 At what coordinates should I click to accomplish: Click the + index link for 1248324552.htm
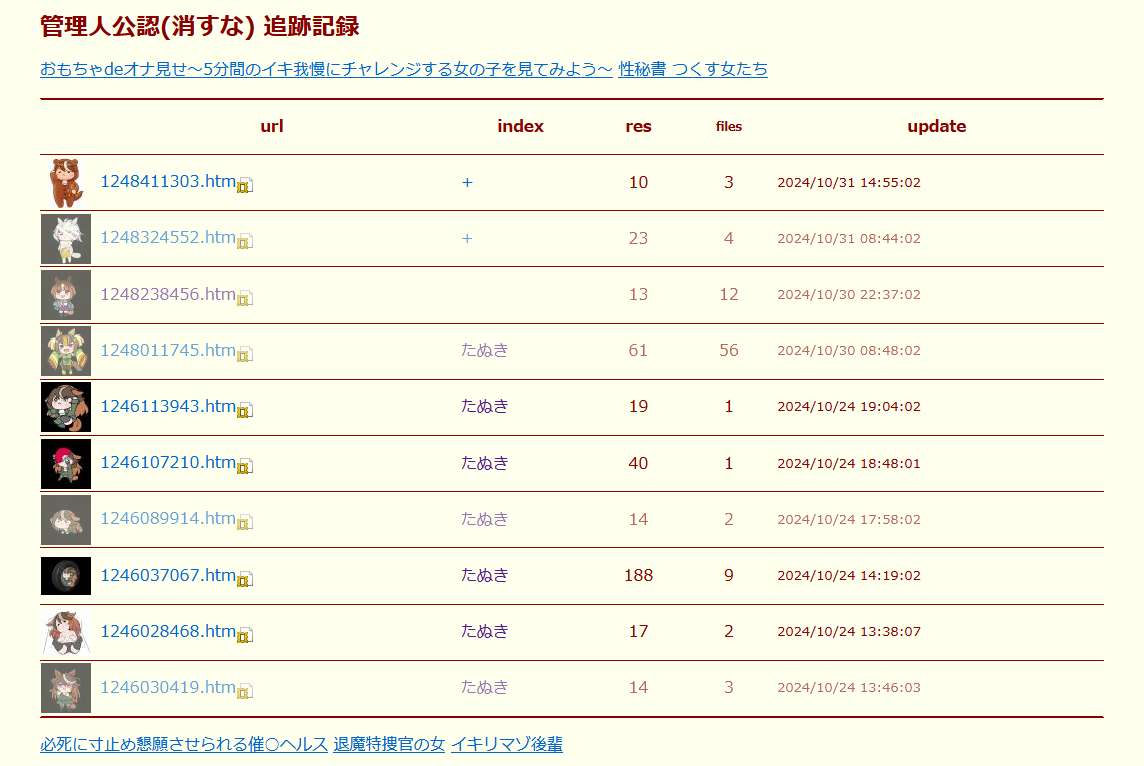coord(467,238)
